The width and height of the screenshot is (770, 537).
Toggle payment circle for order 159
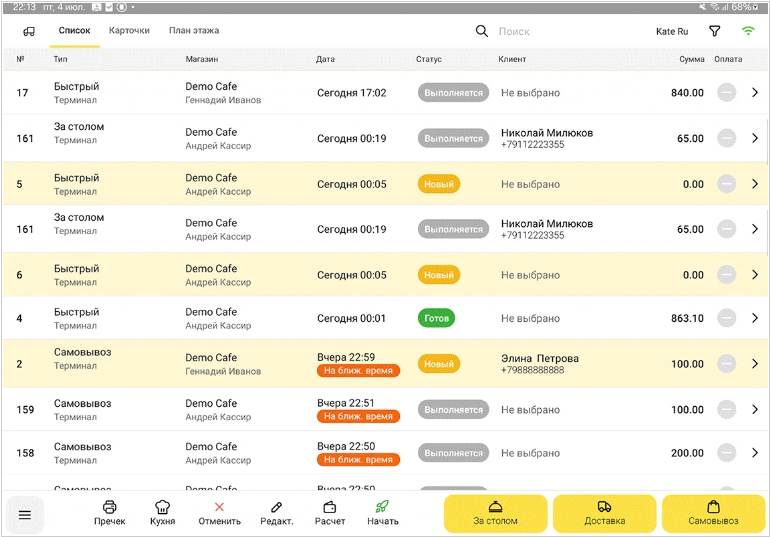(x=727, y=410)
